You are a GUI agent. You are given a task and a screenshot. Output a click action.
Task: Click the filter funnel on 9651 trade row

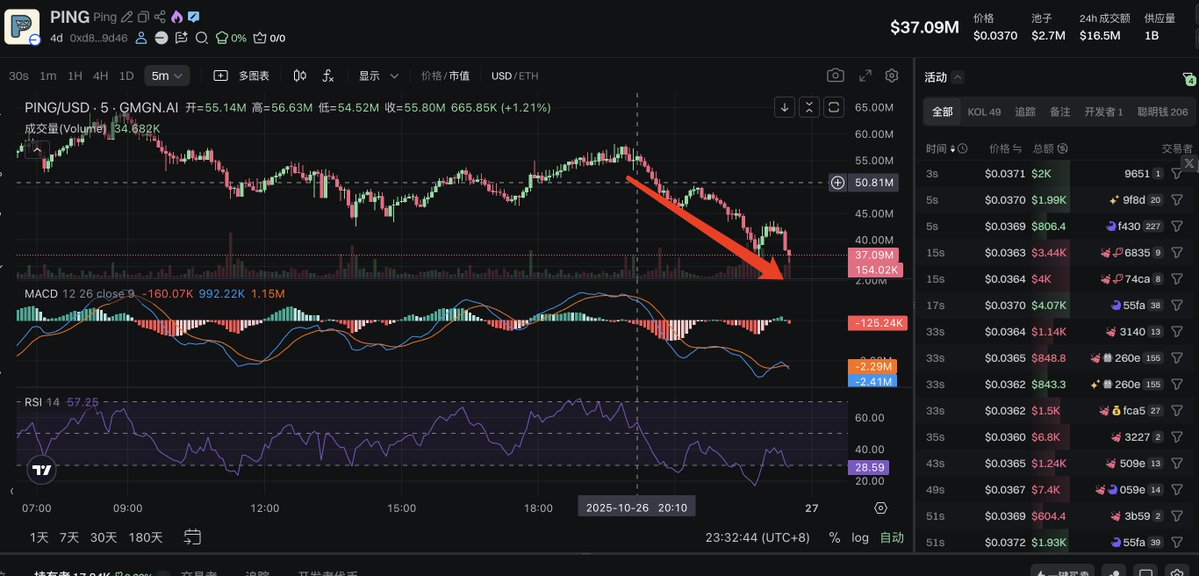[x=1176, y=174]
